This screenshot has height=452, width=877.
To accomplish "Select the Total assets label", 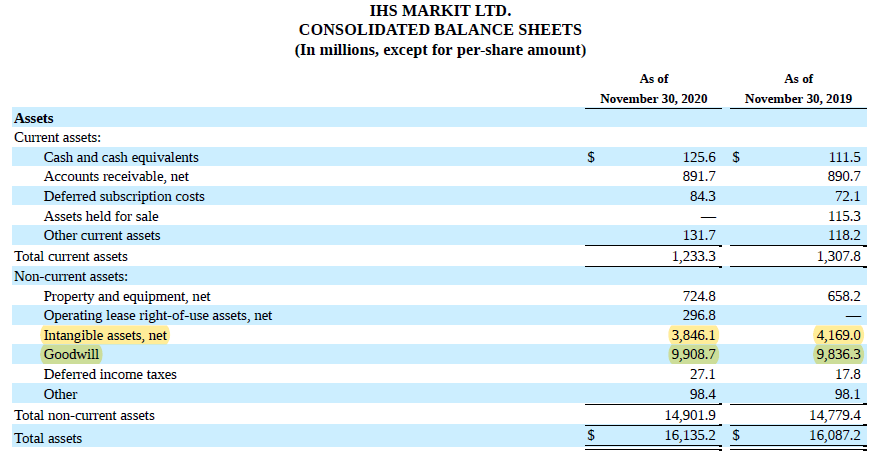I will pyautogui.click(x=48, y=438).
